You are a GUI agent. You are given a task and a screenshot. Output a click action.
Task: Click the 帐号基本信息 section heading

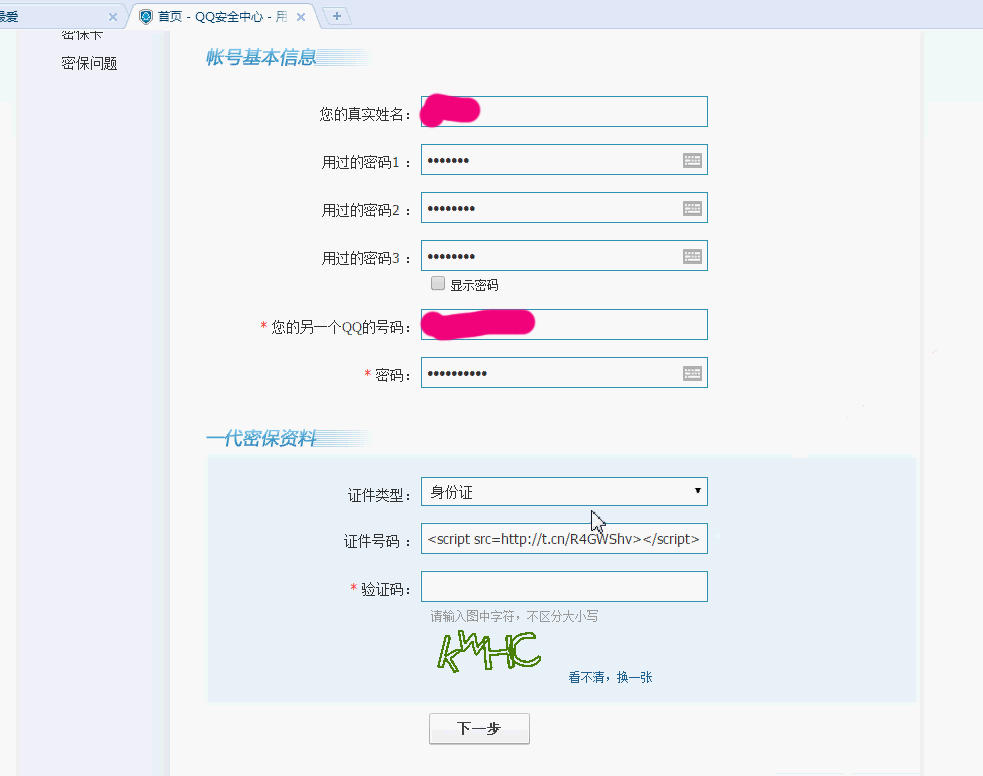pos(261,58)
